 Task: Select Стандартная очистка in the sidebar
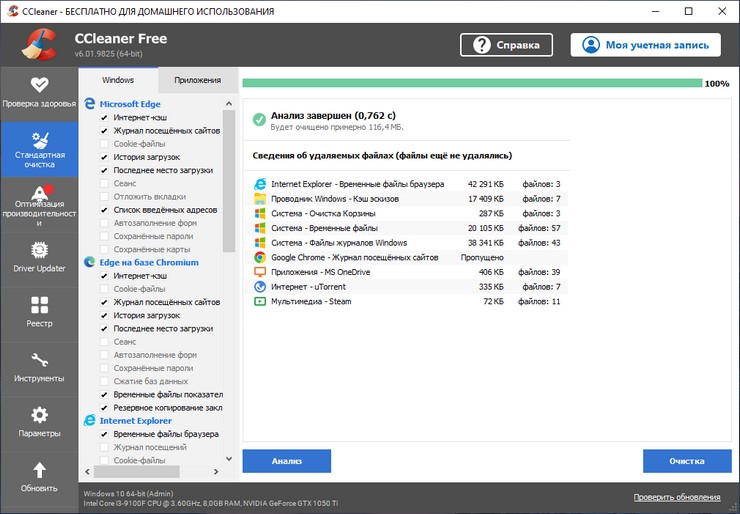[x=39, y=149]
